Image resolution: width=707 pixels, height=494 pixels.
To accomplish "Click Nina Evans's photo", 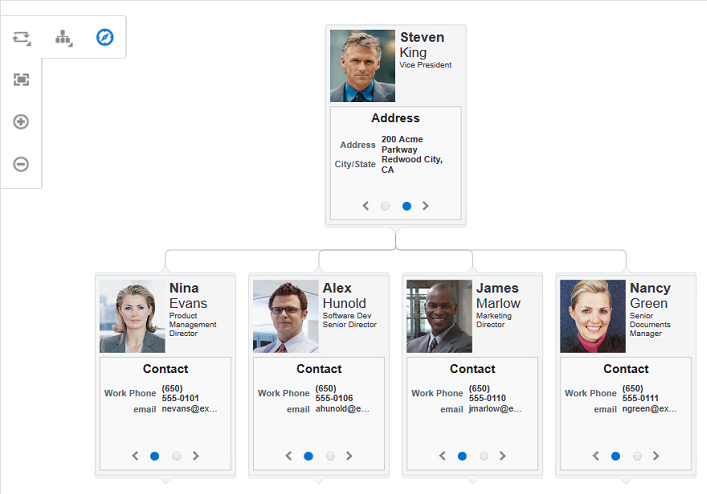I will [x=132, y=316].
